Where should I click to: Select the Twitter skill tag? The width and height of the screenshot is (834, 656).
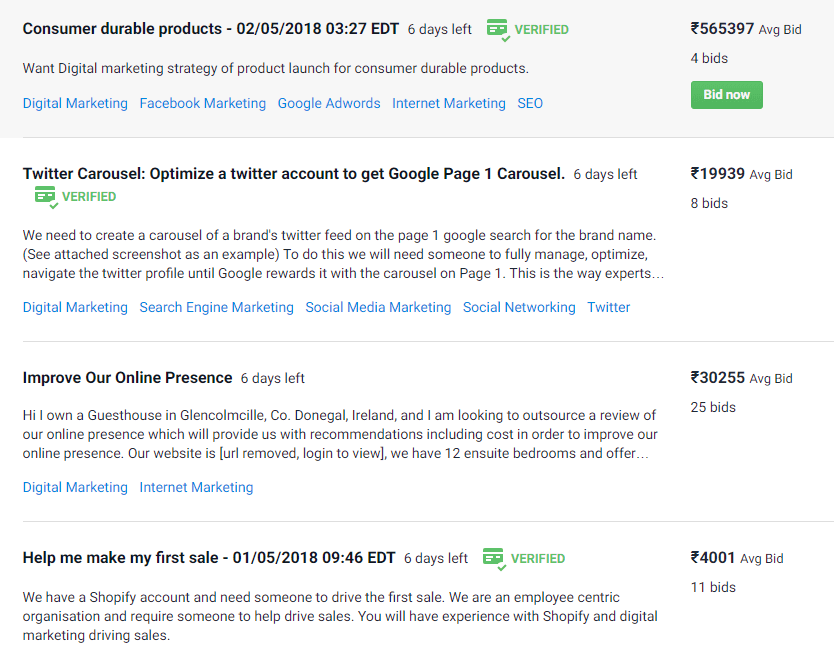pyautogui.click(x=608, y=308)
